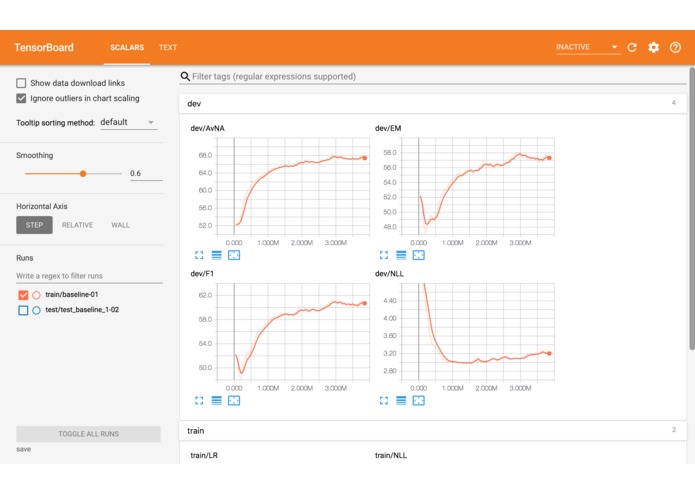695x494 pixels.
Task: Select only train/baseline-01 via its circle
Action: click(x=36, y=295)
